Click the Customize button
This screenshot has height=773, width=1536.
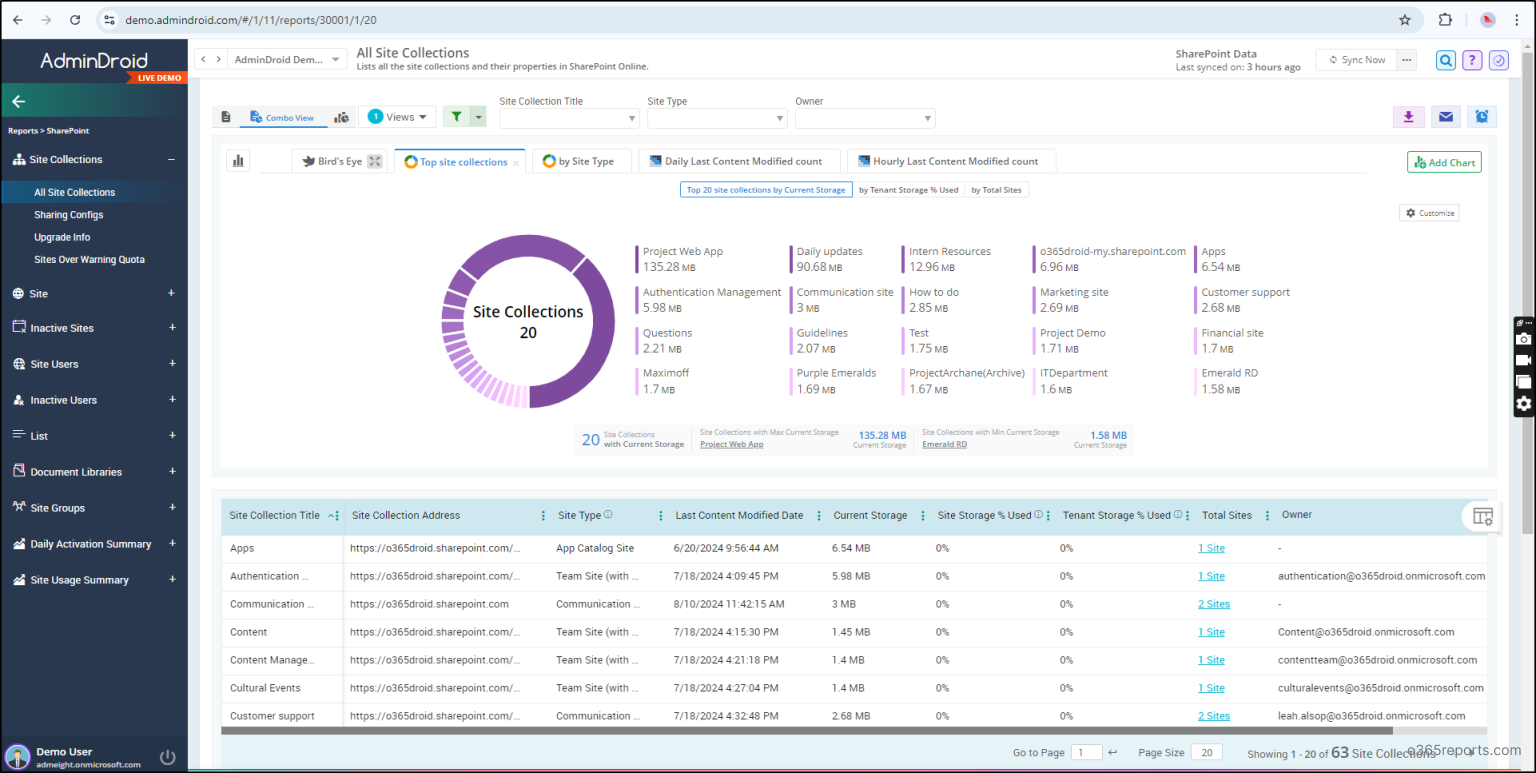pyautogui.click(x=1429, y=213)
